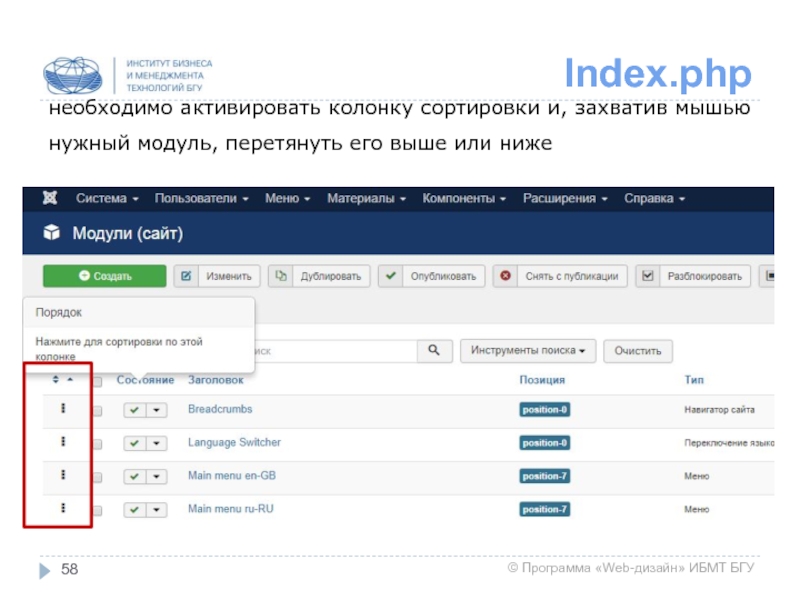Viewport: 800px width, 600px height.
Task: Tick the checkbox for the Breadcrumbs module
Action: (x=98, y=411)
